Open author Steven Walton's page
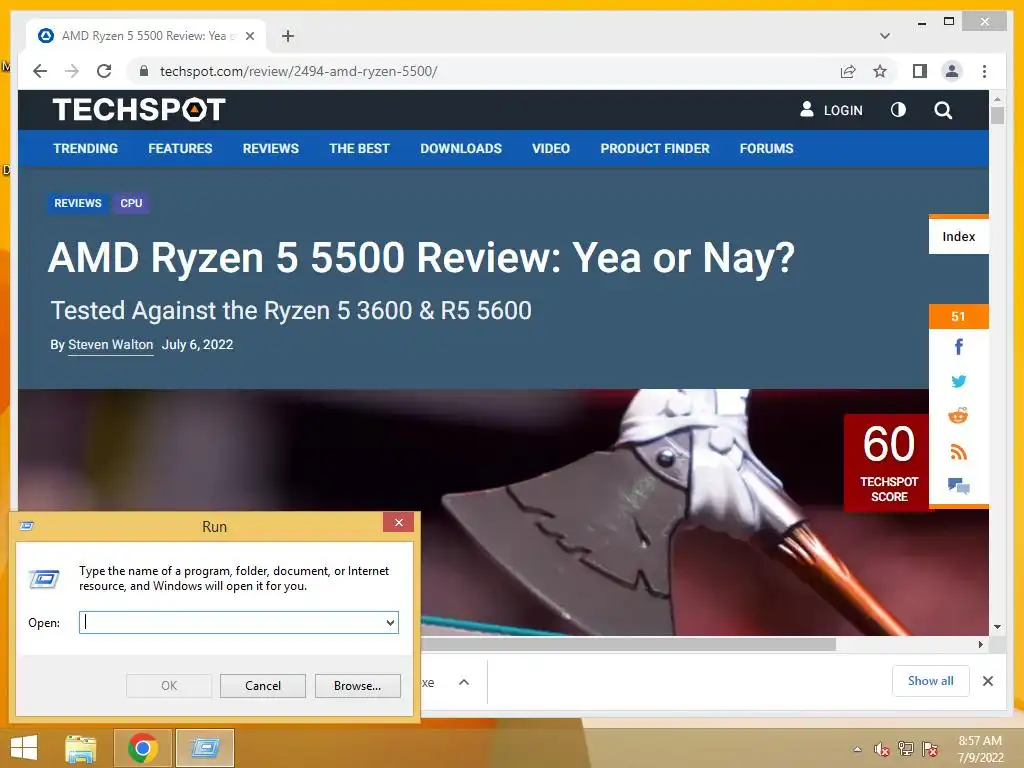 (x=110, y=345)
